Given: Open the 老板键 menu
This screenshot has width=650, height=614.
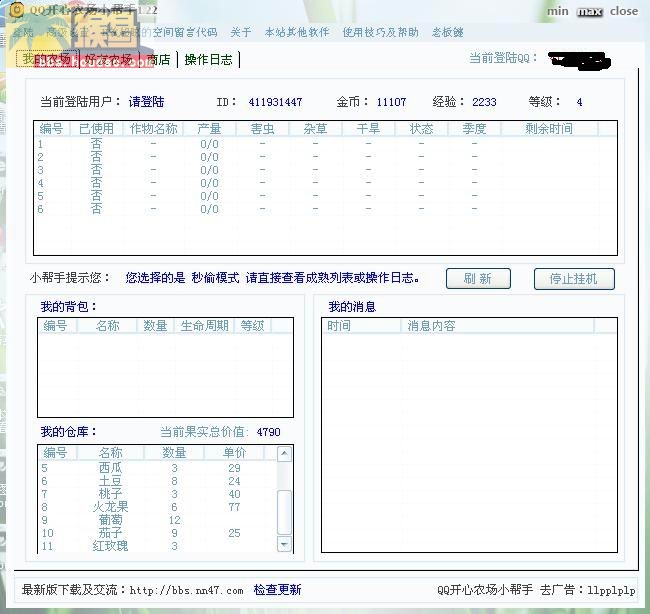Looking at the screenshot, I should (x=448, y=32).
